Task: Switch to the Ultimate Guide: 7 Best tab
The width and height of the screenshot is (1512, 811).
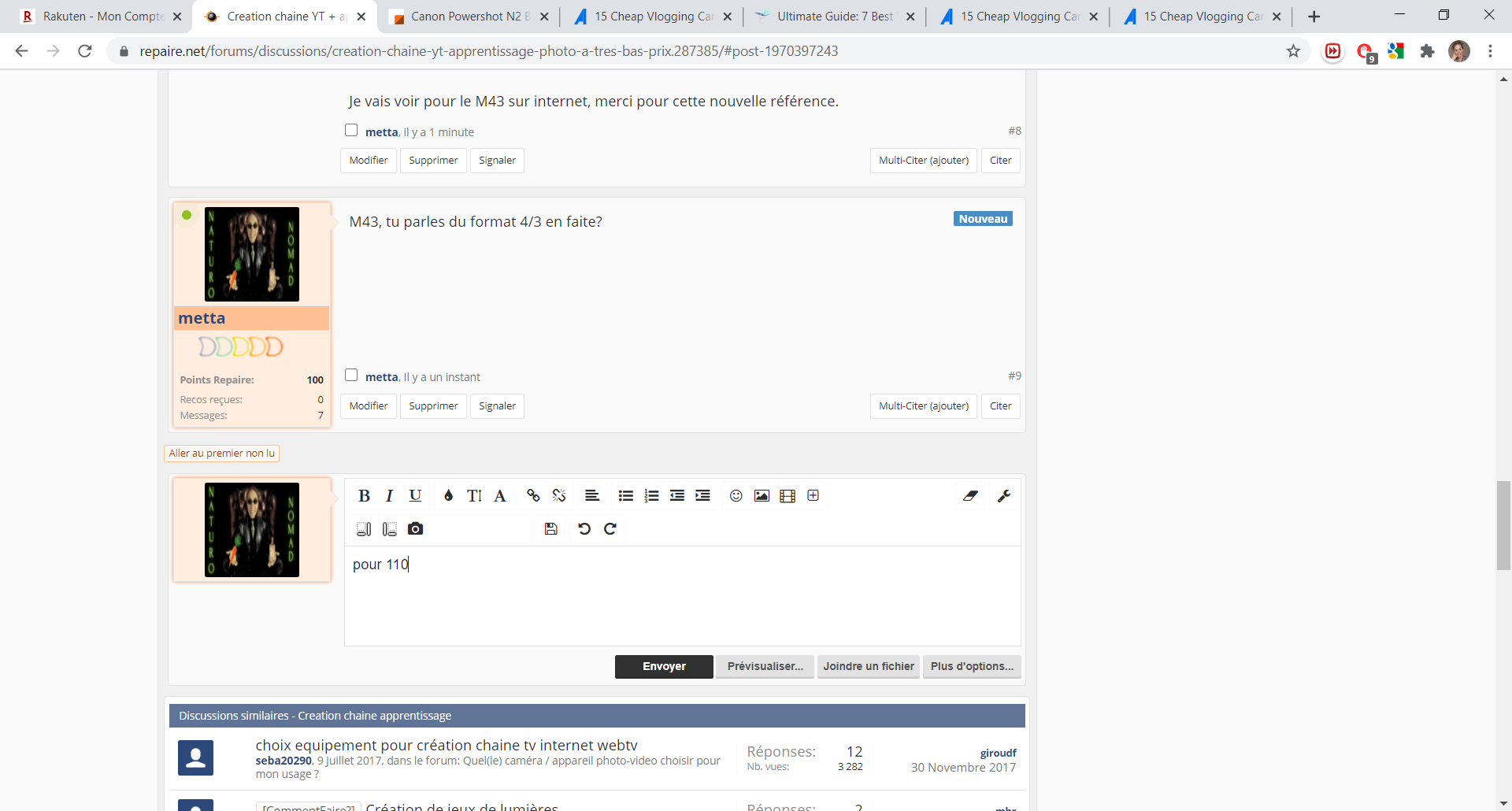Action: coord(835,17)
